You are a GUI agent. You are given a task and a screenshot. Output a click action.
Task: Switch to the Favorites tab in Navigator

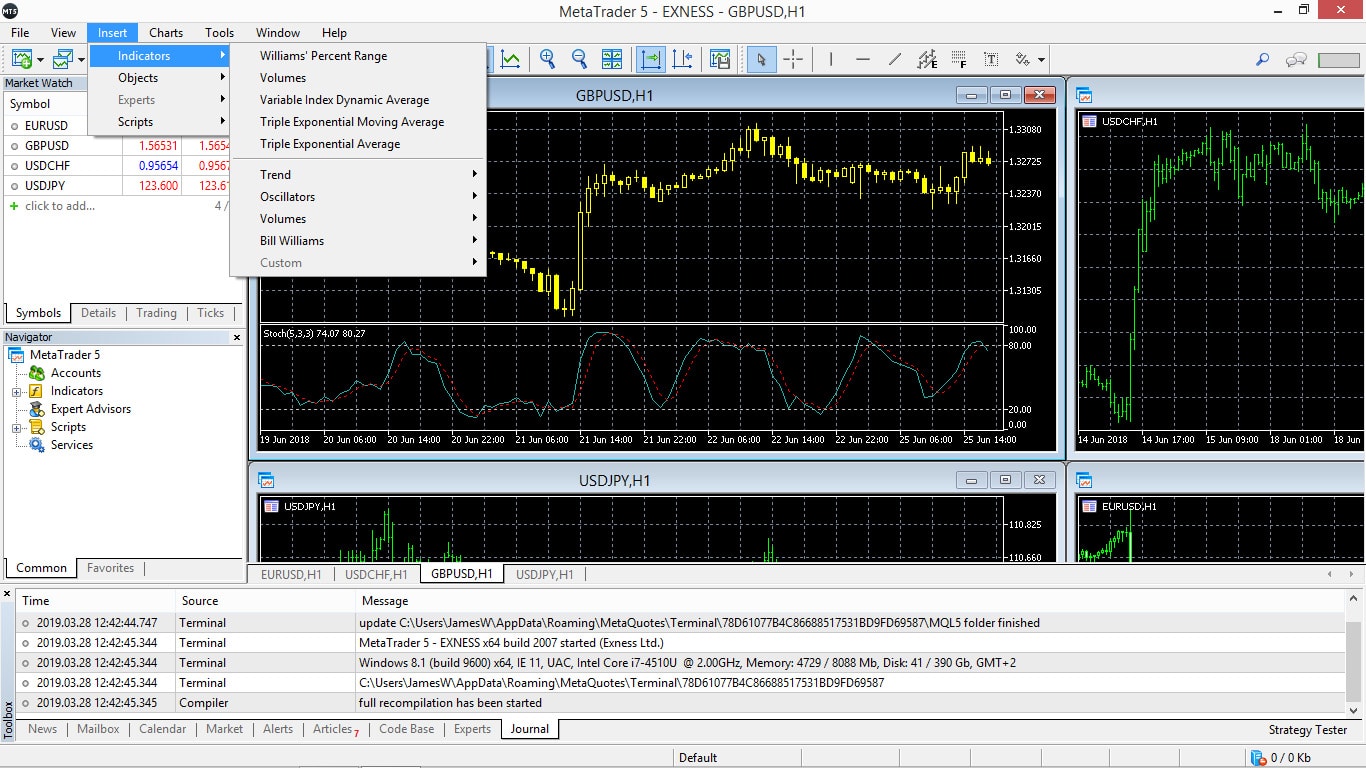pos(110,568)
